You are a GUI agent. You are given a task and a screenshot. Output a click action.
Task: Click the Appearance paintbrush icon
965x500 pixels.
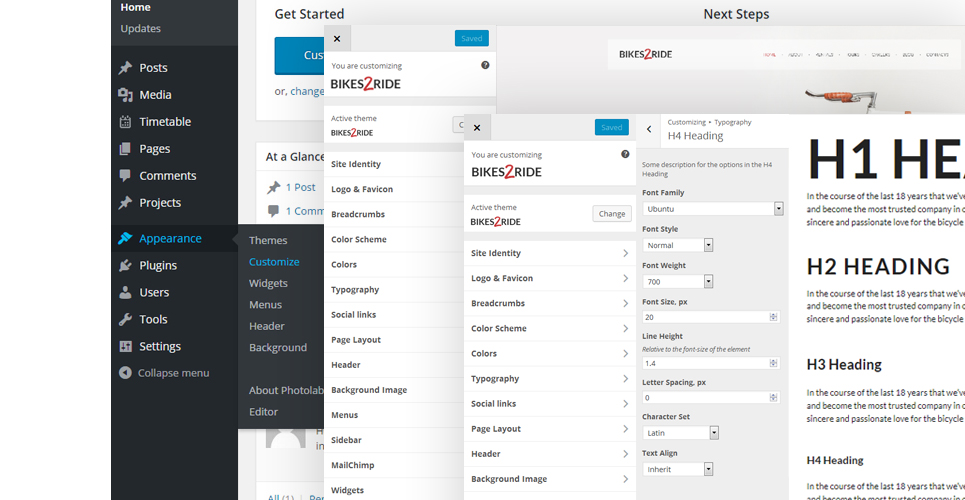tap(126, 238)
